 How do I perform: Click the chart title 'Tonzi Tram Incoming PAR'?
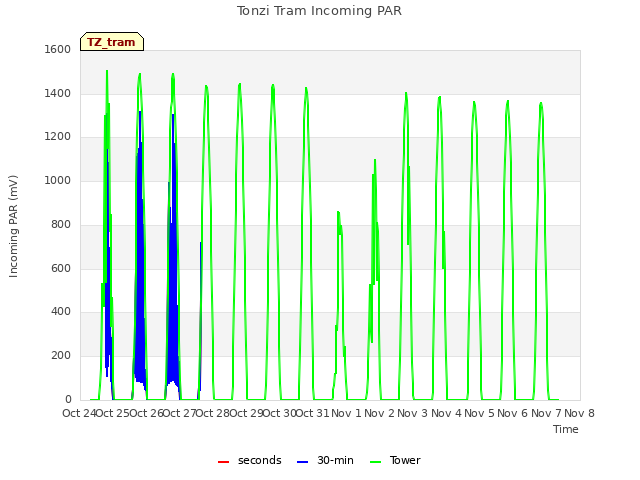coord(319,11)
